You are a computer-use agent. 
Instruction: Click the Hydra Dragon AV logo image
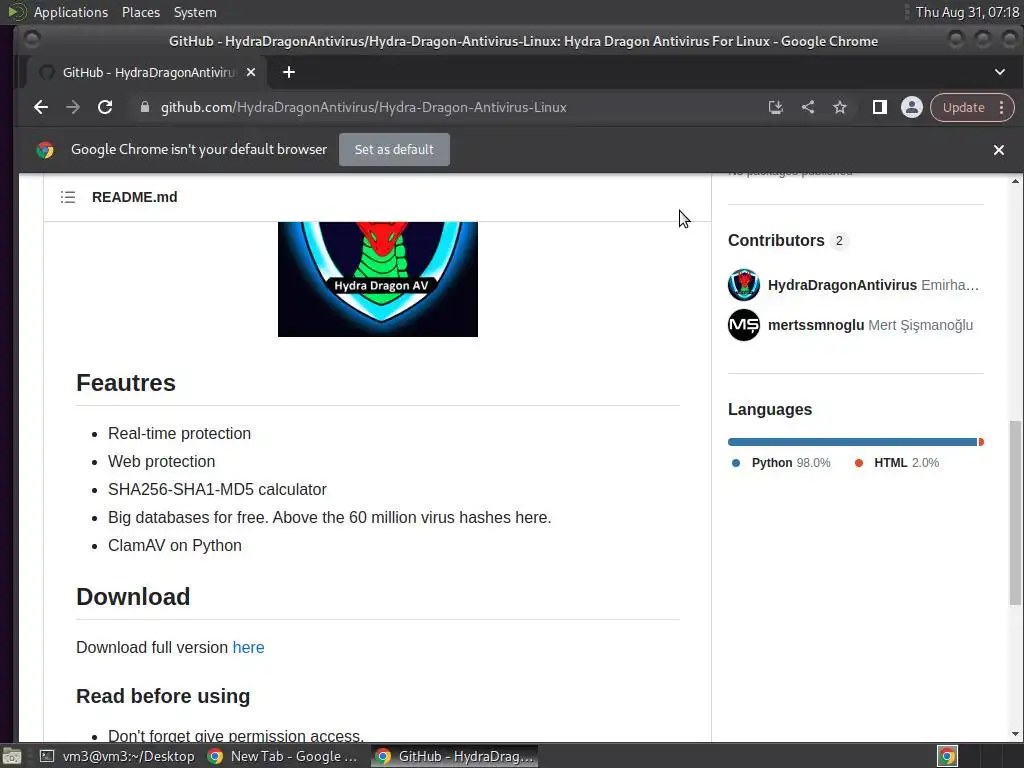(377, 279)
